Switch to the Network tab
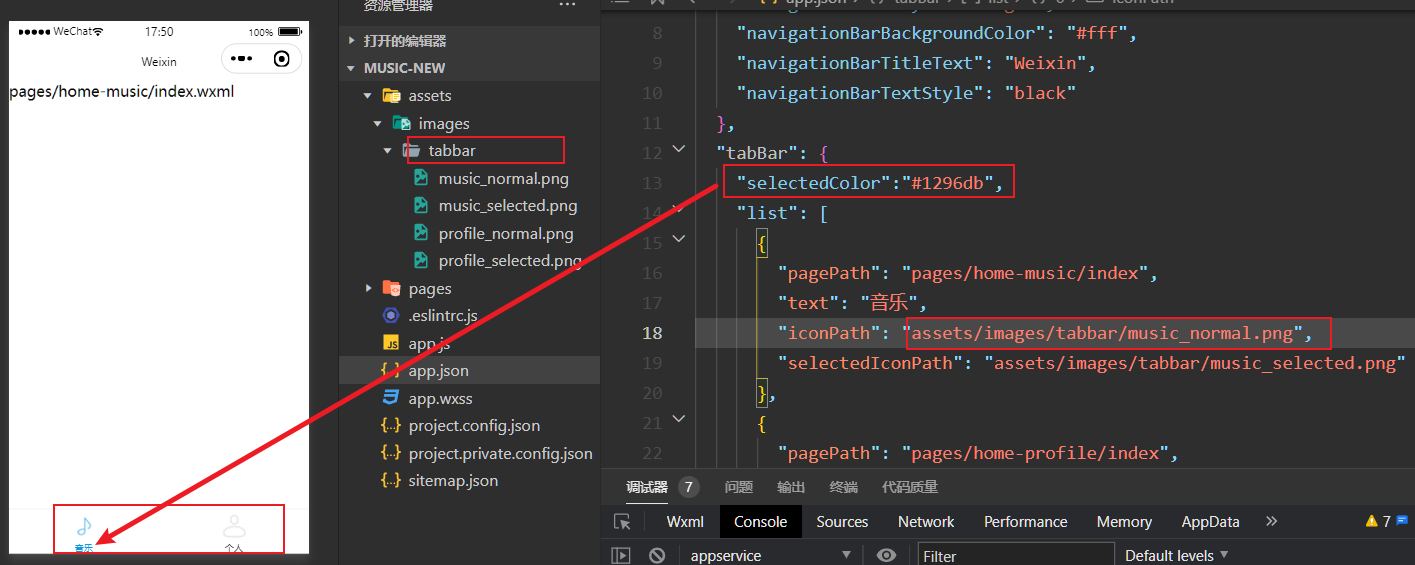The height and width of the screenshot is (565, 1415). coord(926,522)
